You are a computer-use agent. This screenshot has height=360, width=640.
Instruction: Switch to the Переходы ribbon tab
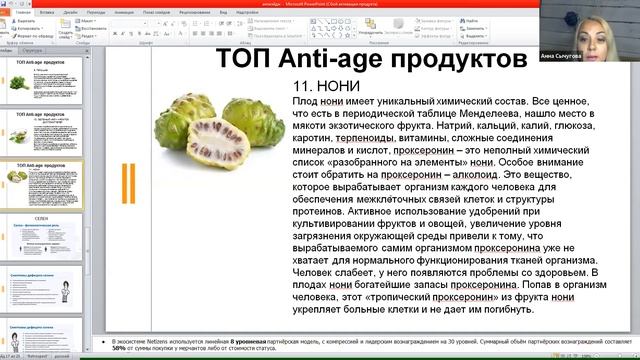click(96, 13)
